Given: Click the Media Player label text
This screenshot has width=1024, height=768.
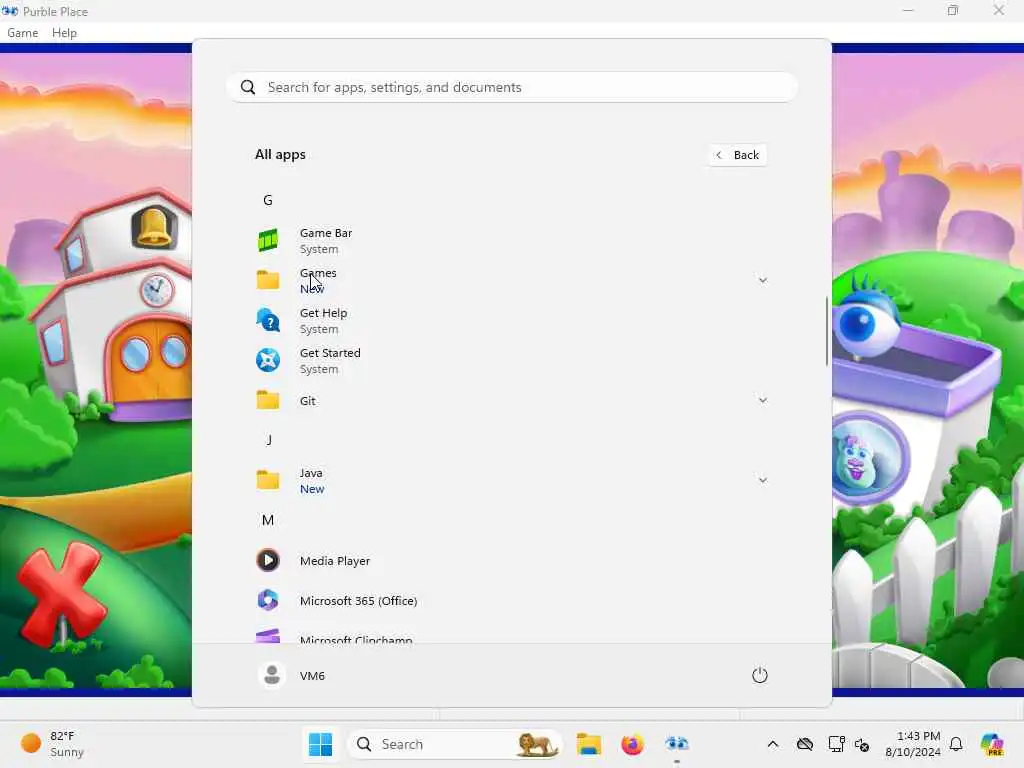Looking at the screenshot, I should [335, 561].
